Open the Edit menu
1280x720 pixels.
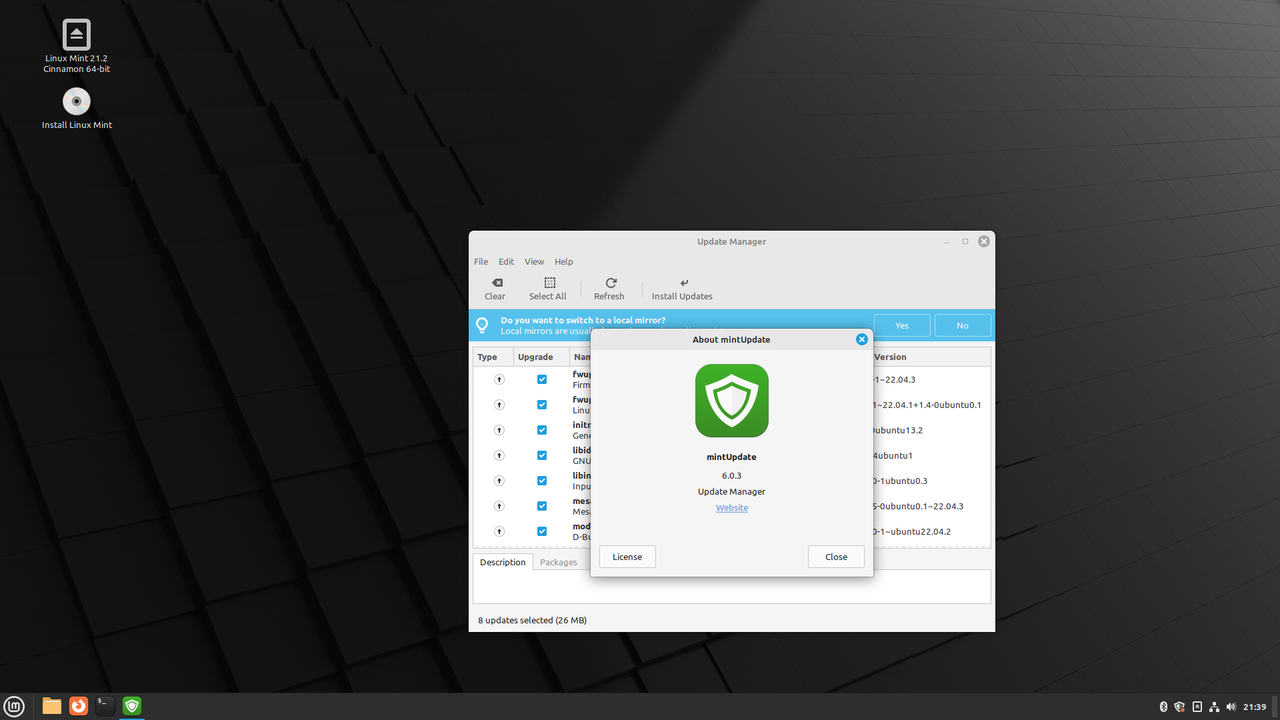pos(506,262)
